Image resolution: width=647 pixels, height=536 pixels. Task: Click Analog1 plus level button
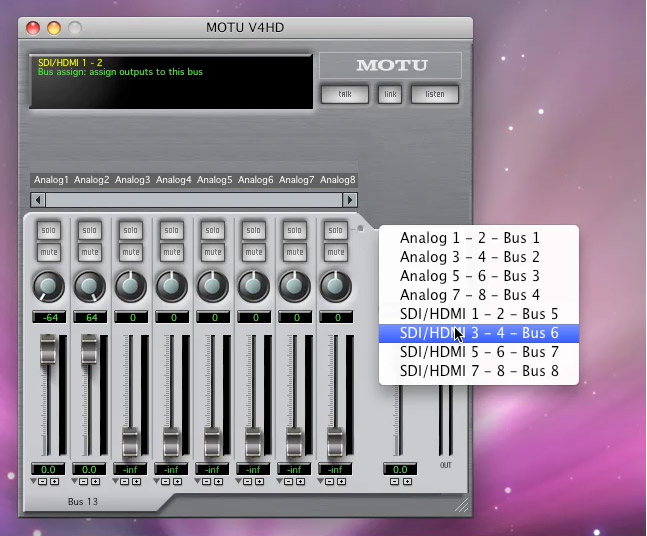(x=54, y=482)
